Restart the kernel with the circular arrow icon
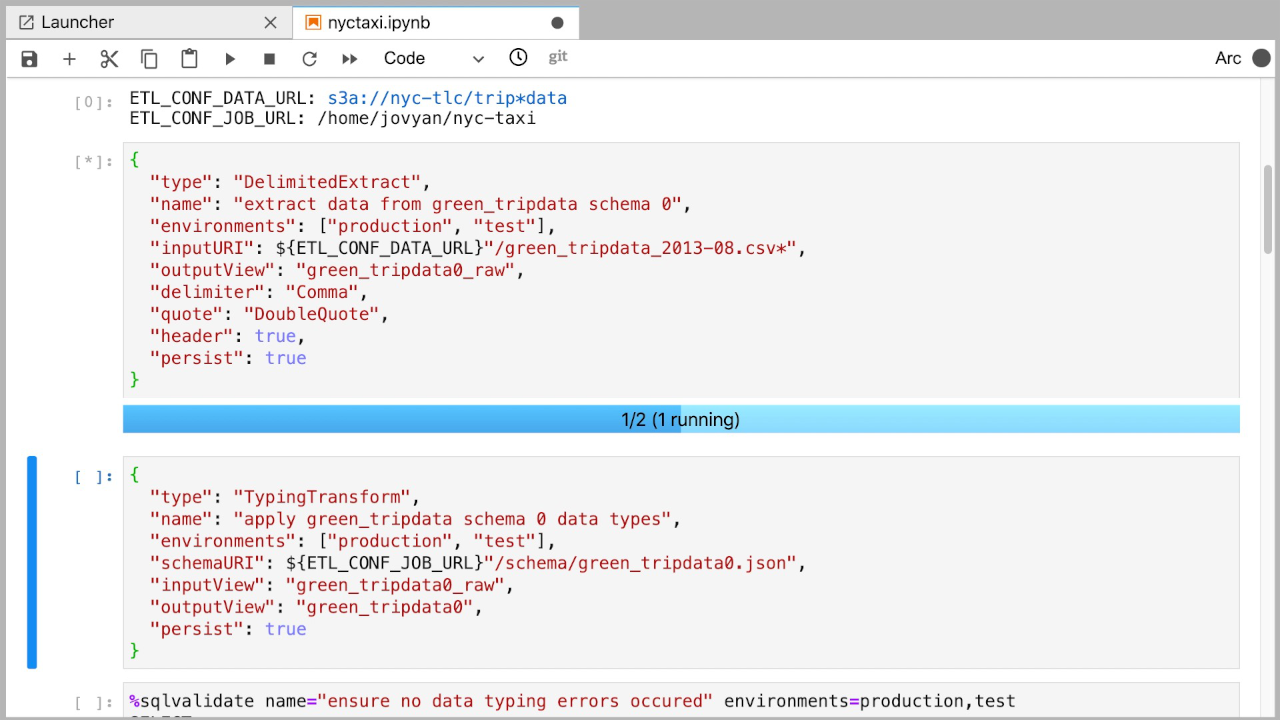 (309, 59)
